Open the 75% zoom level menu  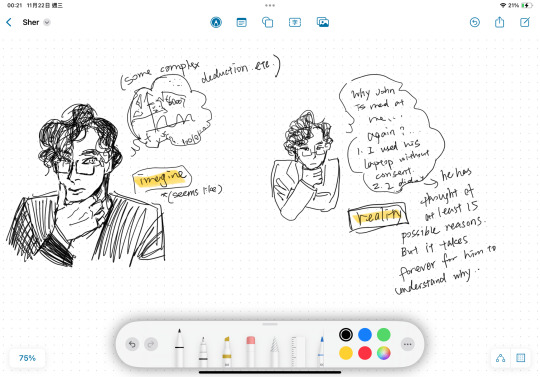(x=27, y=358)
